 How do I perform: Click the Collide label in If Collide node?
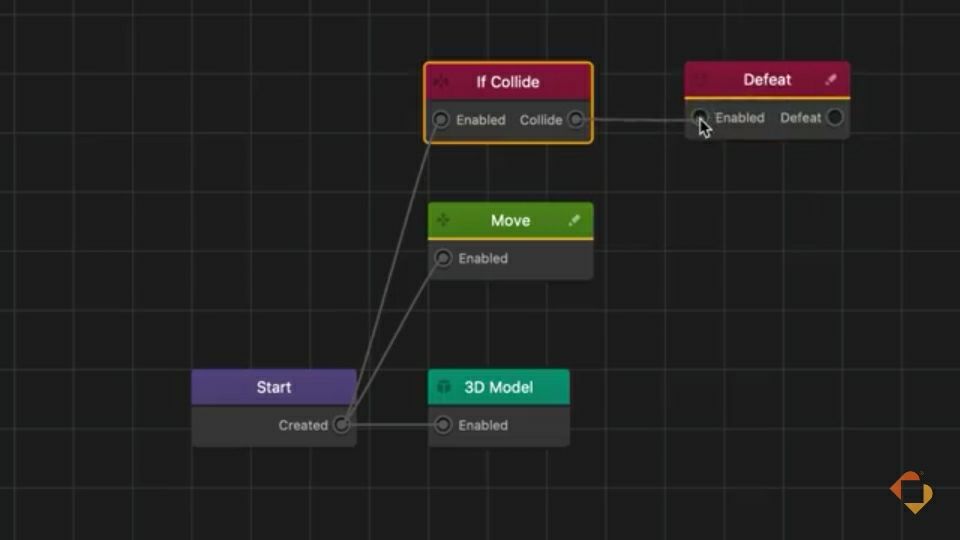pos(541,120)
